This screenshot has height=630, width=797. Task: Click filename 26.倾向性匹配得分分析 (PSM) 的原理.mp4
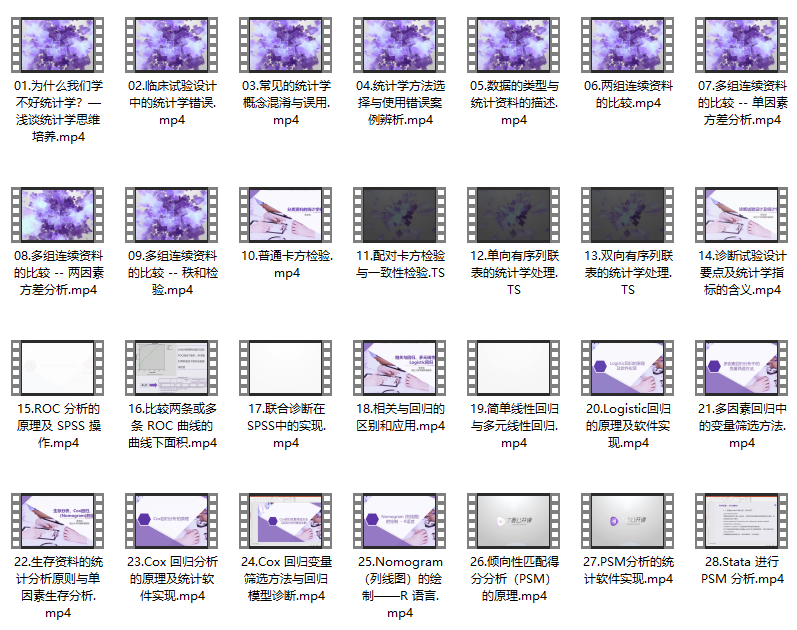pos(514,579)
